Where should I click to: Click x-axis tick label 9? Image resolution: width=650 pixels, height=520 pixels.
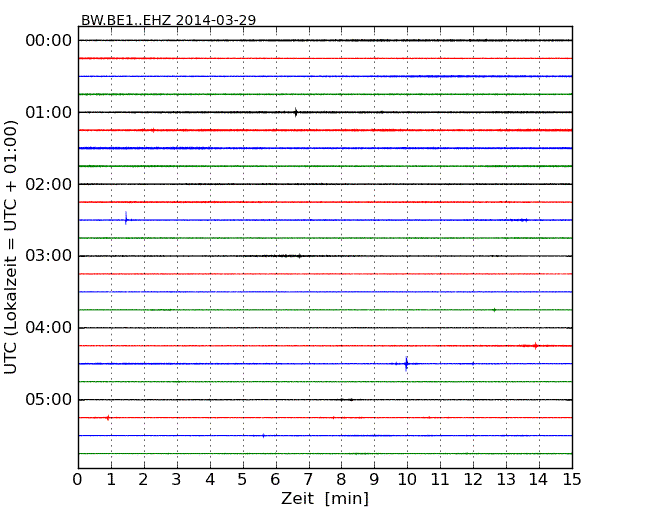[x=374, y=480]
